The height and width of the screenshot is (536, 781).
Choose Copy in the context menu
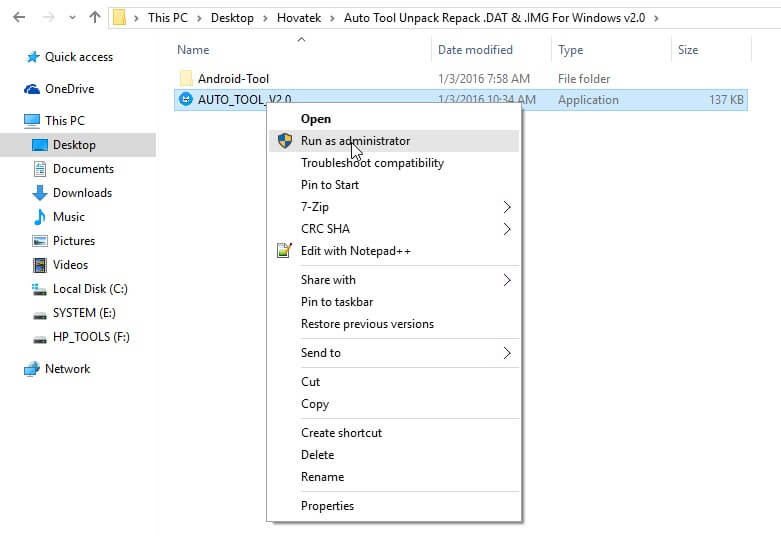(x=394, y=404)
